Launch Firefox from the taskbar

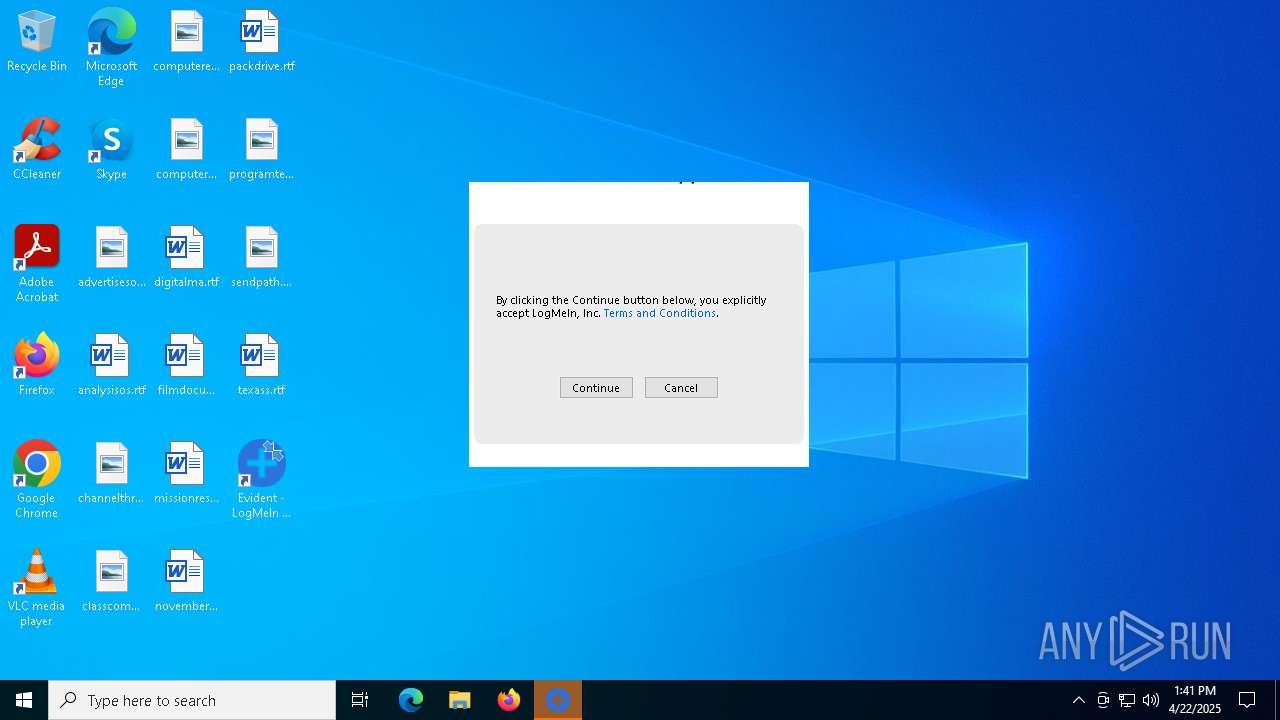tap(509, 700)
